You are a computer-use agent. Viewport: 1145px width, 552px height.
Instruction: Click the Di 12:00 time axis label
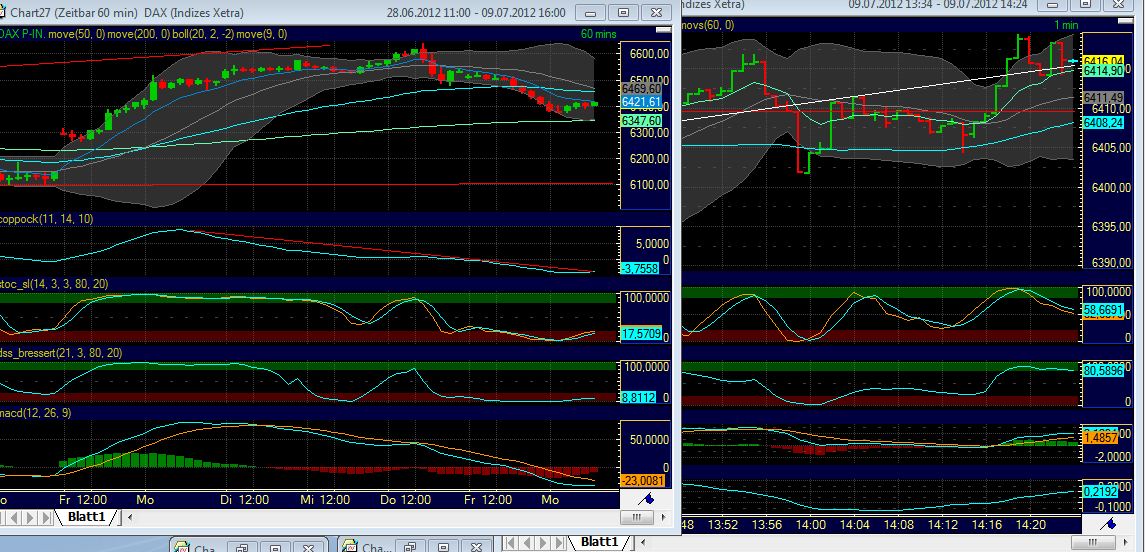[245, 500]
